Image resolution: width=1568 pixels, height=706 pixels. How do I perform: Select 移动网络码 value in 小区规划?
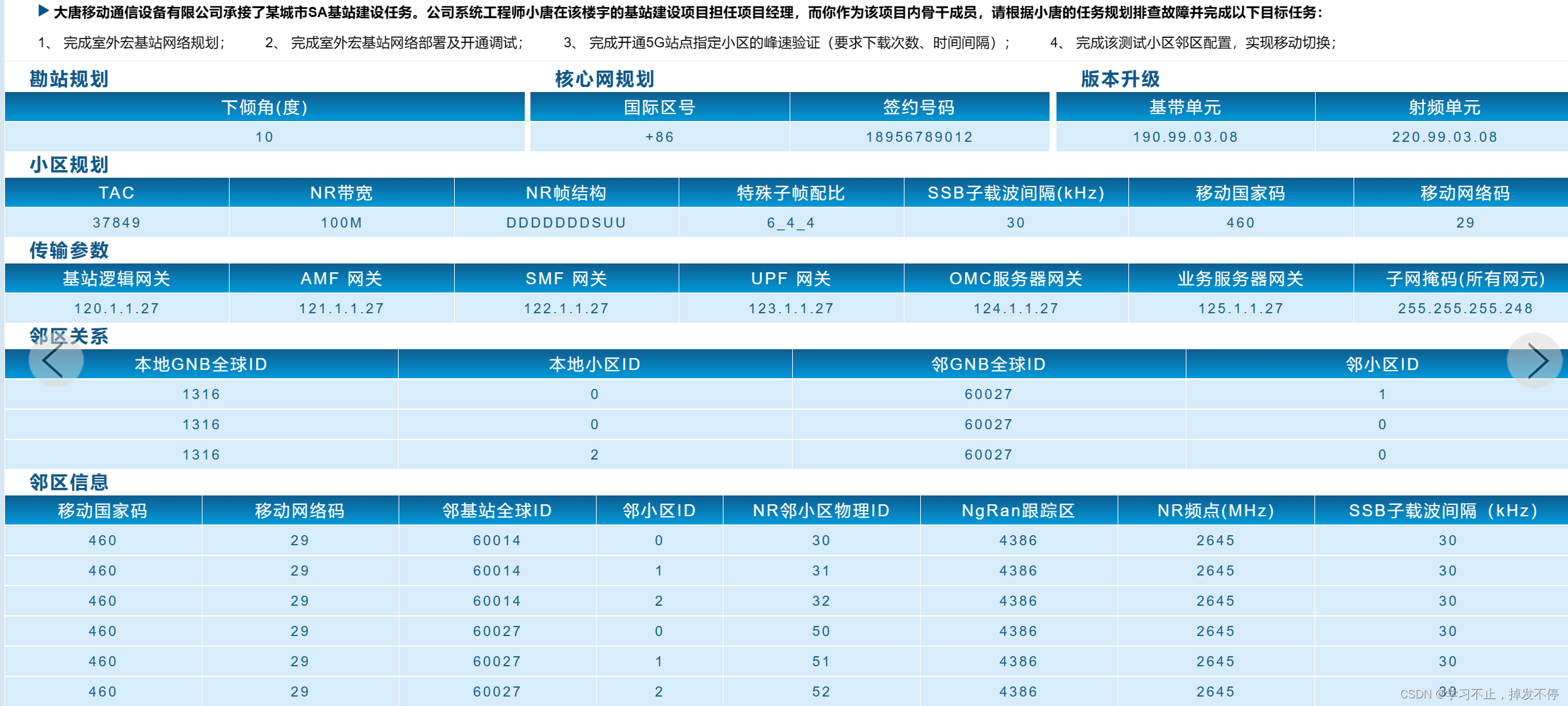click(1465, 222)
